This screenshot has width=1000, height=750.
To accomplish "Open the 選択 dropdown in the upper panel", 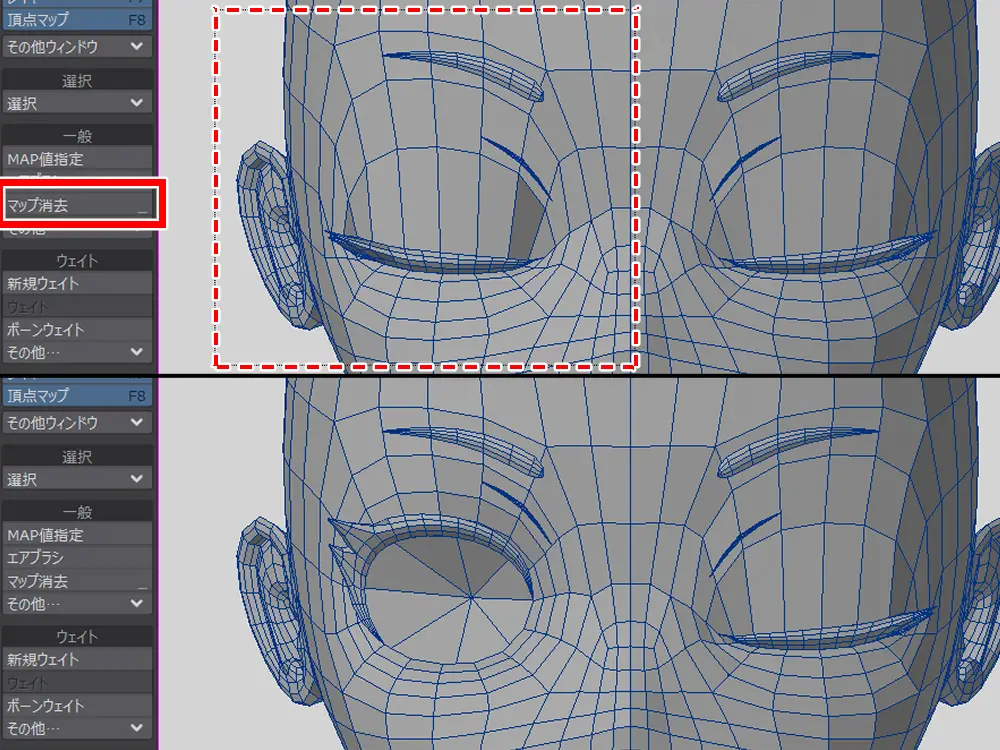I will (78, 103).
